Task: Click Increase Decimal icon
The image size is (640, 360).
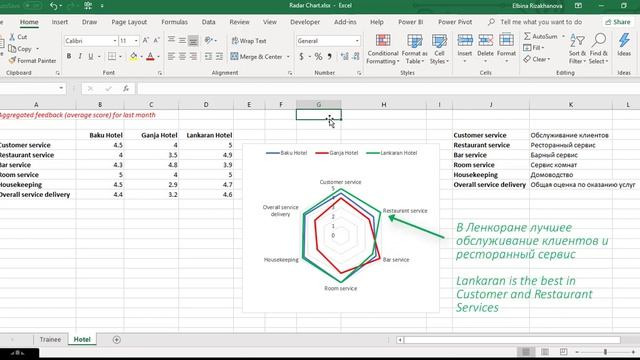Action: click(344, 56)
